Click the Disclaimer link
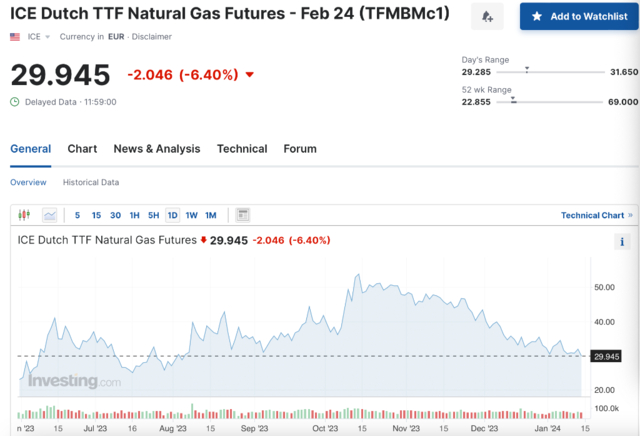Image resolution: width=640 pixels, height=436 pixels. click(x=151, y=37)
